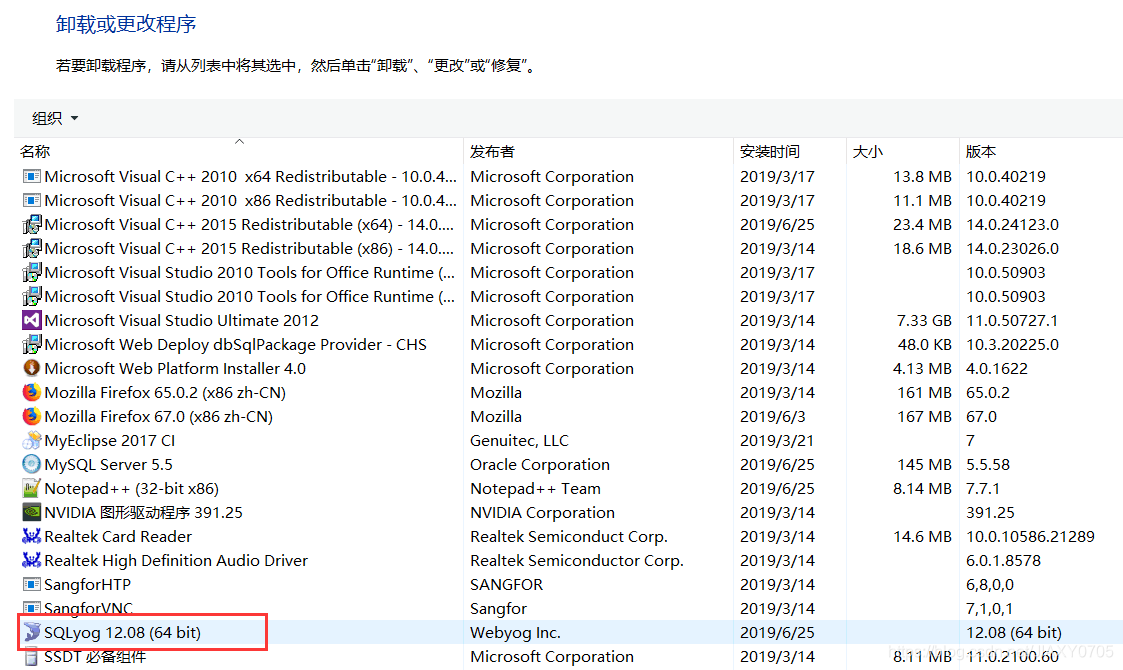
Task: Select Visual C++ 2015 Redistributable (x64) entry
Action: (249, 224)
